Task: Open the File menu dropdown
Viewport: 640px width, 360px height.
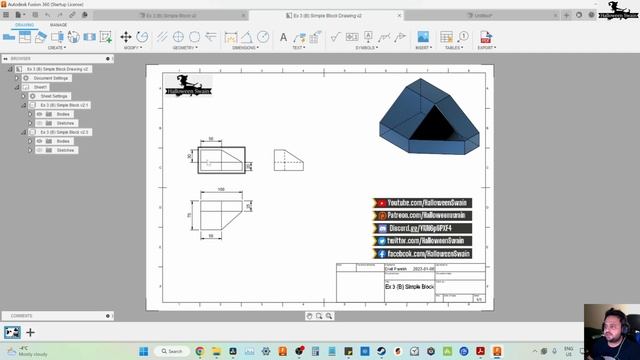Action: 20,15
